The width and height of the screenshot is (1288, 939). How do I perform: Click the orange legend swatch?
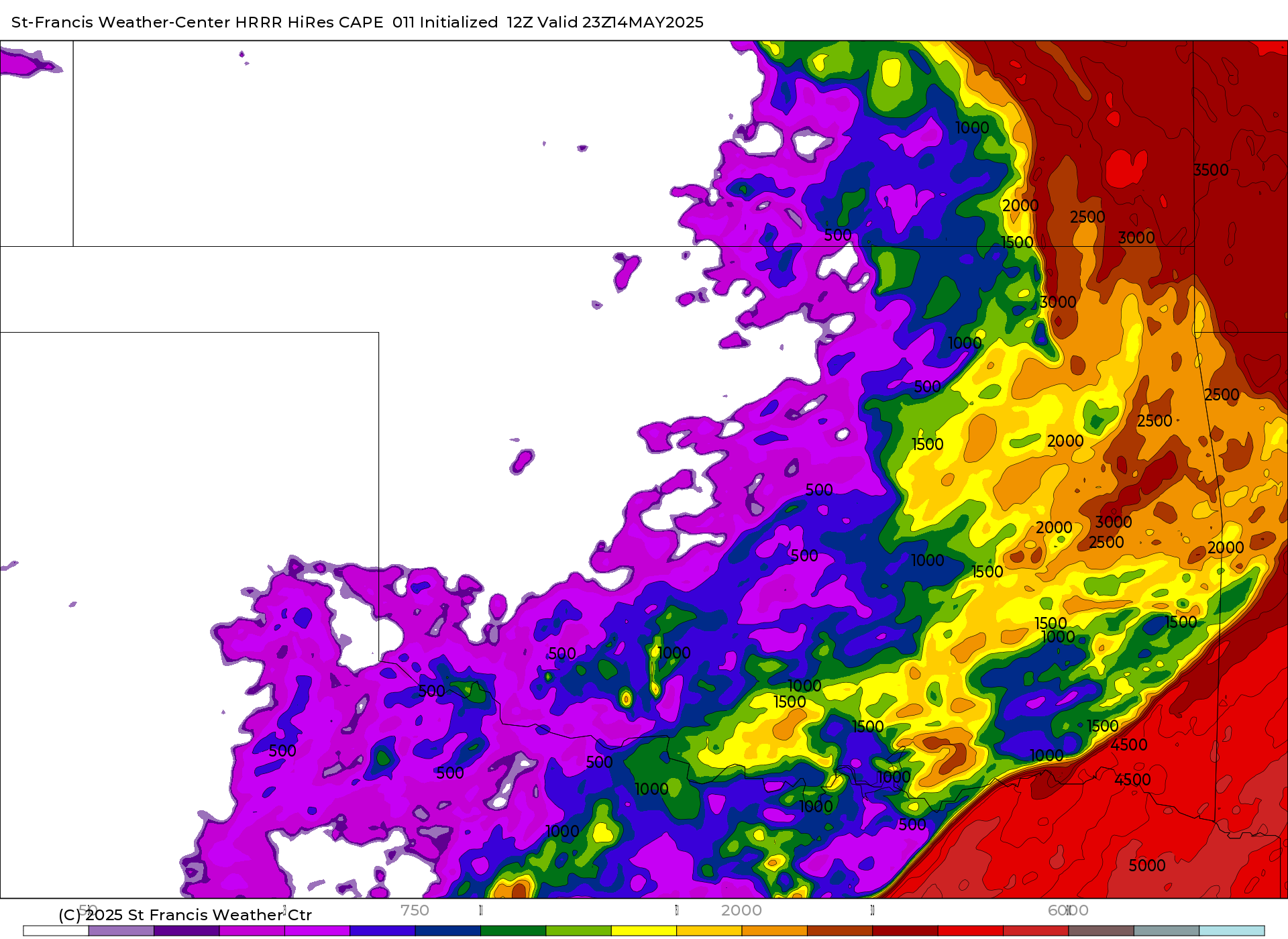(x=775, y=931)
